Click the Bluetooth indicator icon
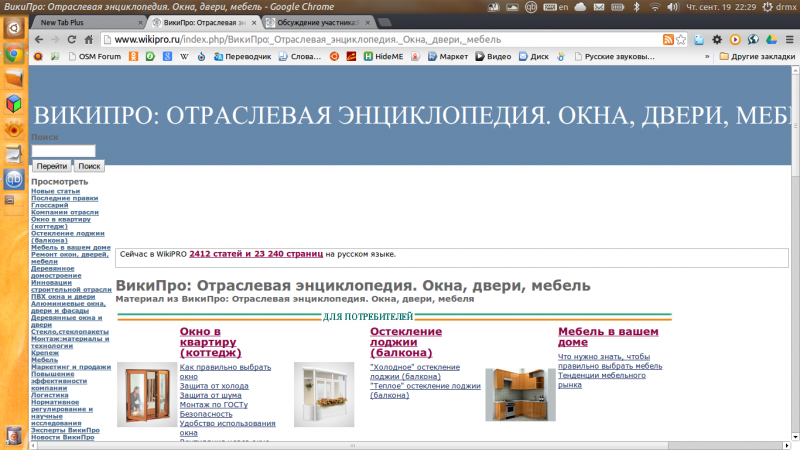This screenshot has height=450, width=800. click(x=636, y=7)
